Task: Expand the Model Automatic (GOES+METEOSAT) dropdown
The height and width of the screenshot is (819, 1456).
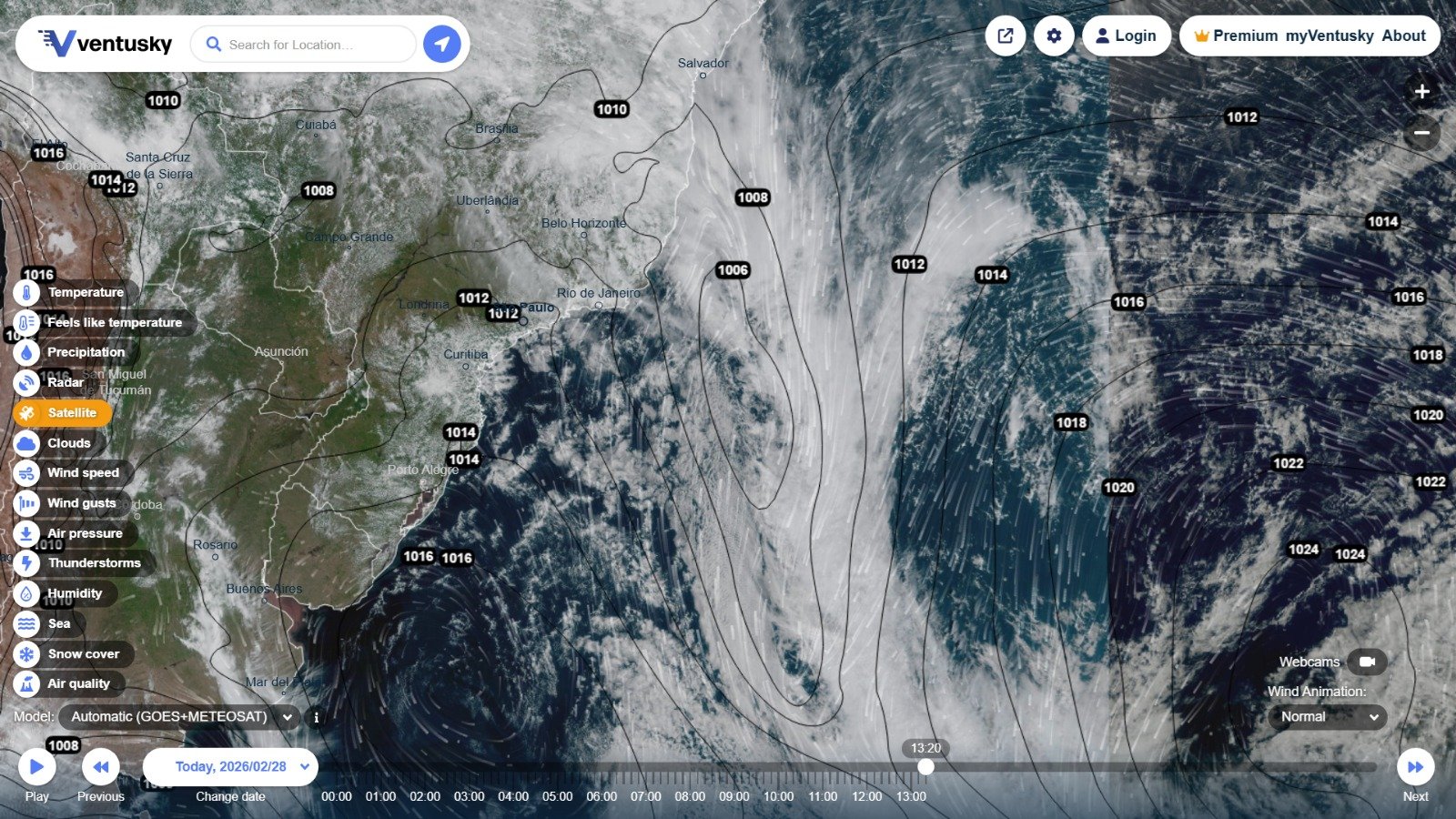Action: [x=182, y=717]
